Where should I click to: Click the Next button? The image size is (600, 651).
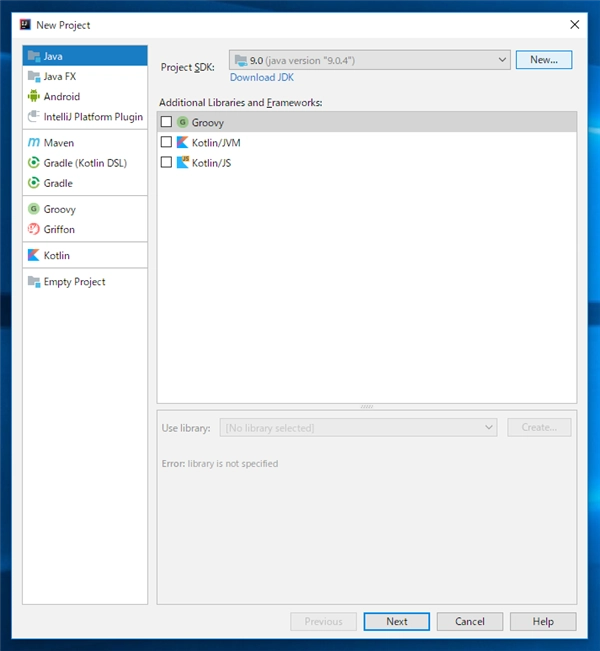click(x=397, y=622)
